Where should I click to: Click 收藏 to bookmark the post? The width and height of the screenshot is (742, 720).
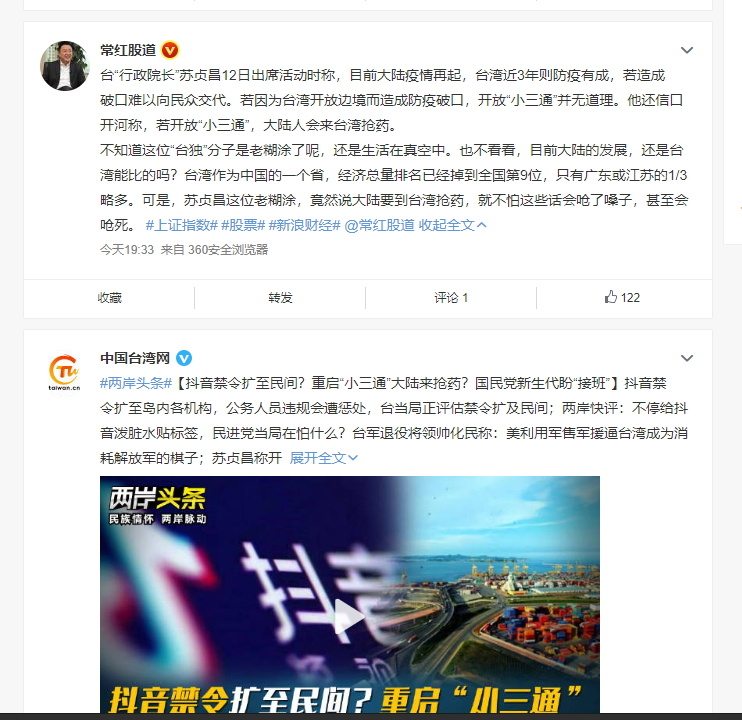pos(109,298)
